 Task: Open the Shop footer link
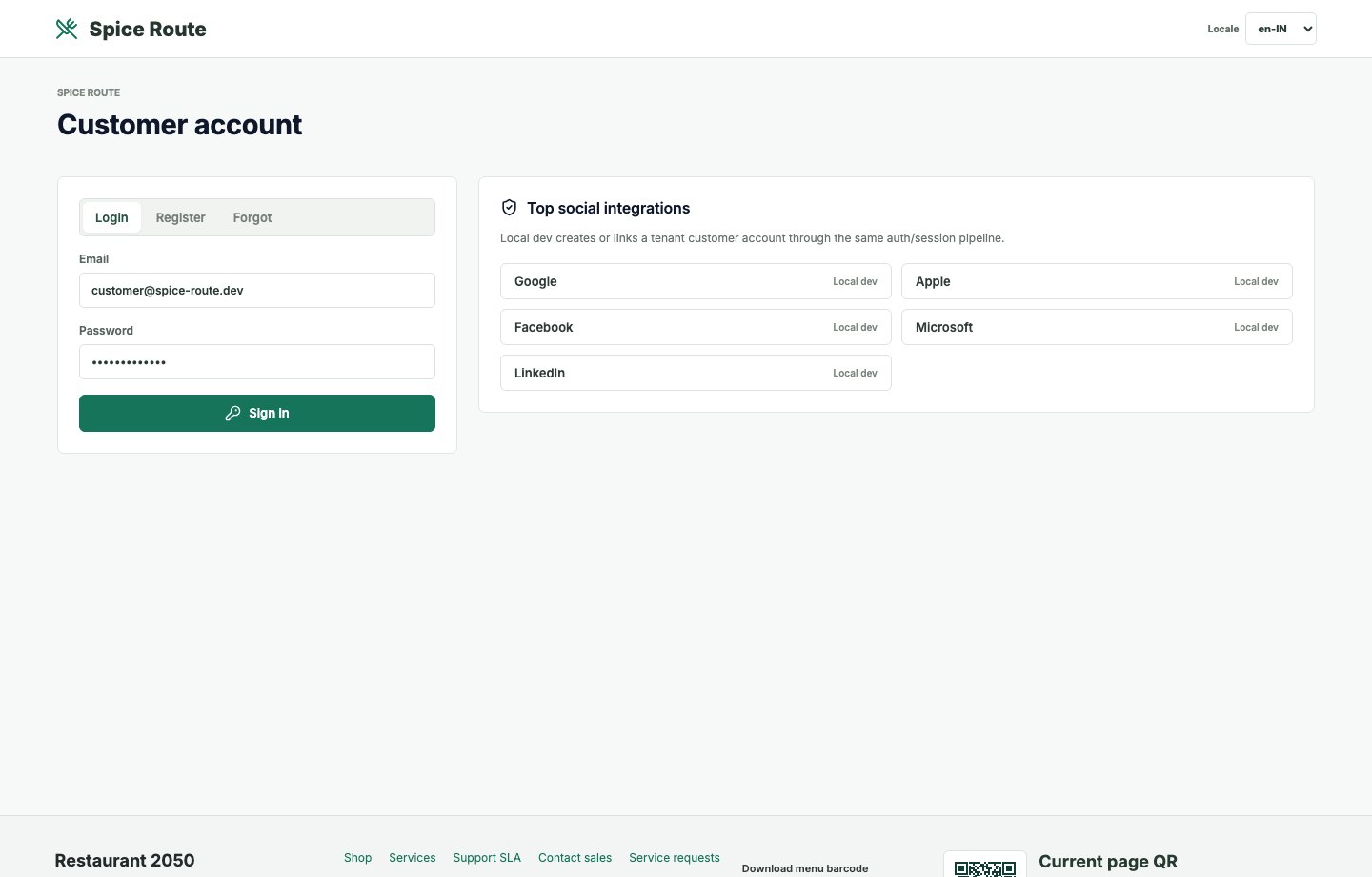click(x=358, y=858)
